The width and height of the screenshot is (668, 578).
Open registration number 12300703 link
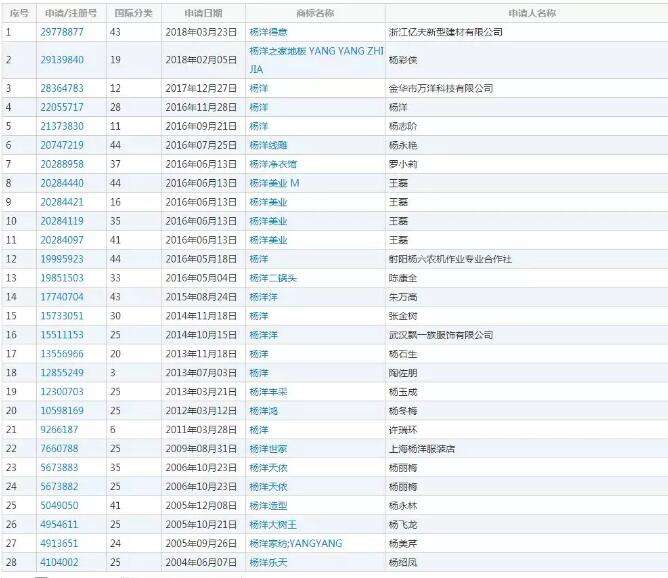point(62,391)
